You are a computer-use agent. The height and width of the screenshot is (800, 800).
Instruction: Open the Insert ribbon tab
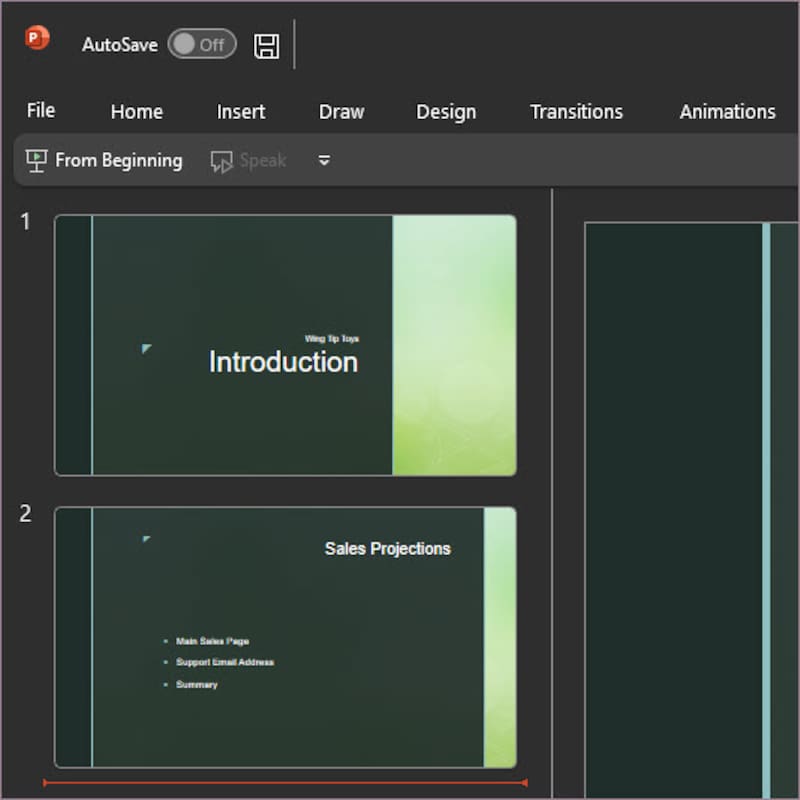pos(241,112)
